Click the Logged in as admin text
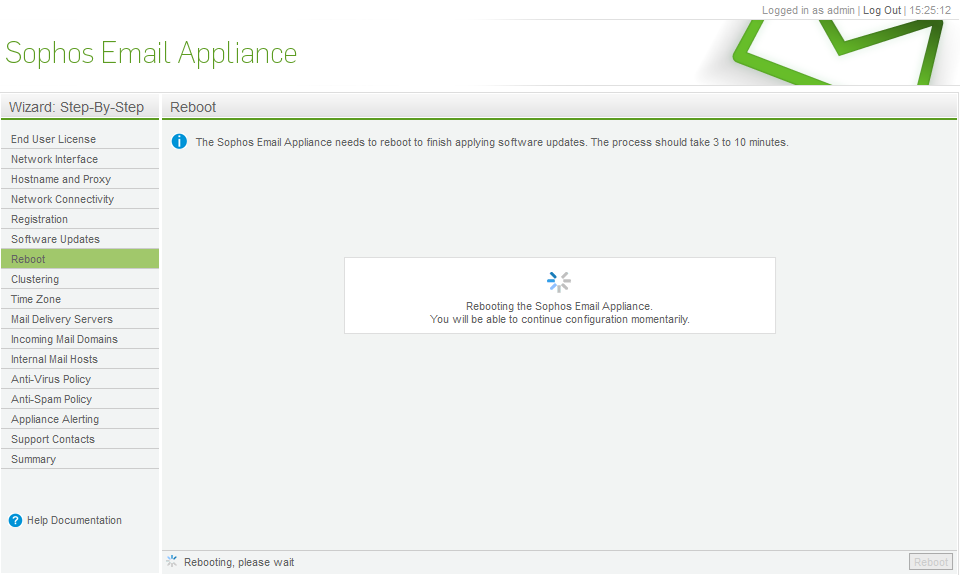Screen dimensions: 960x575 pyautogui.click(x=808, y=10)
